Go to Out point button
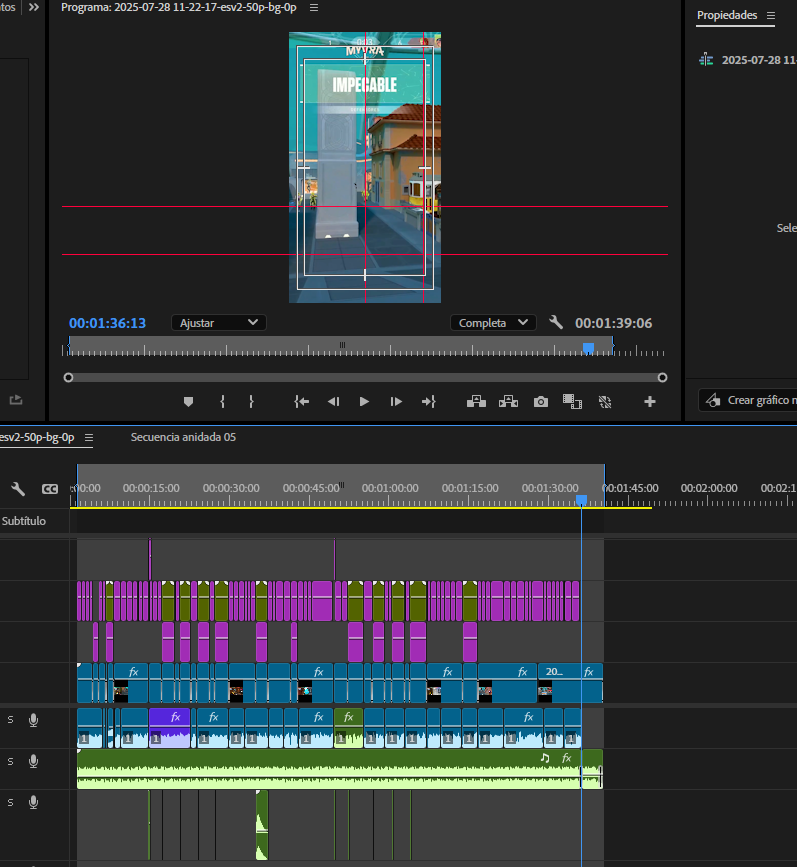The width and height of the screenshot is (797, 867). [429, 402]
